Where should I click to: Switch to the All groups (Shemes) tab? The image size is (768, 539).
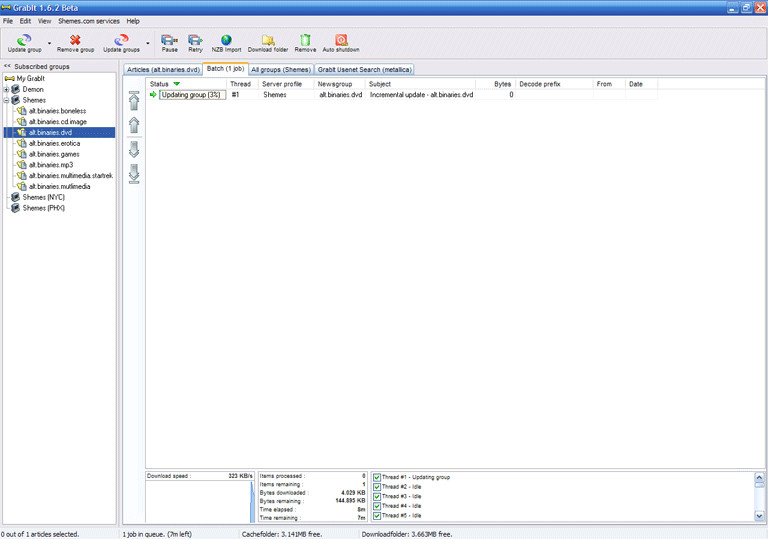pos(281,70)
